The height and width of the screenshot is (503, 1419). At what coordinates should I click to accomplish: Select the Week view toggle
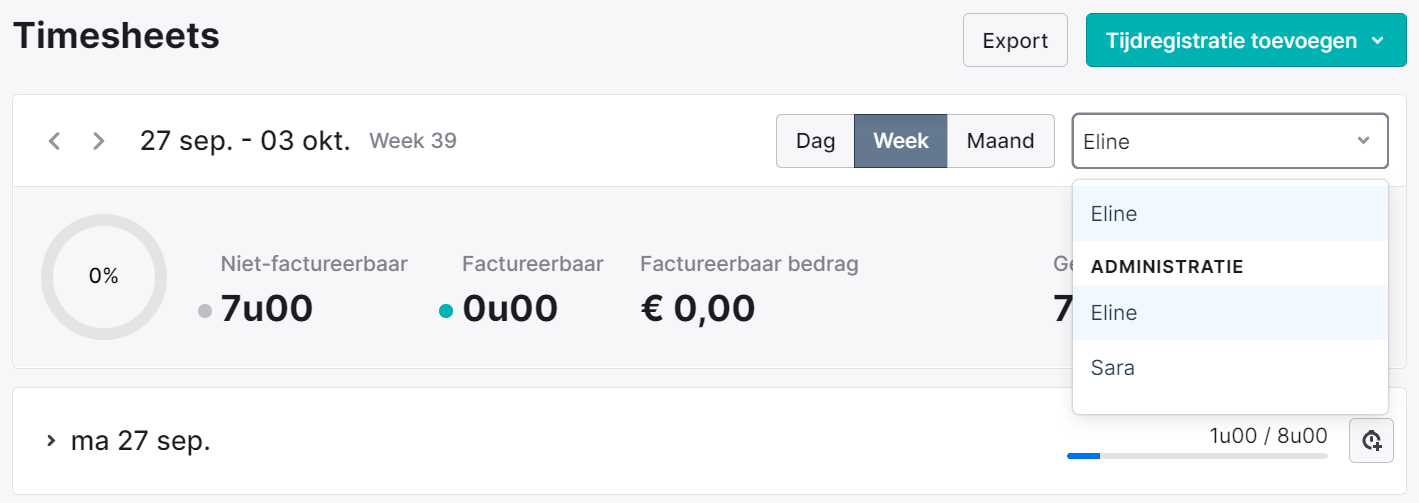[901, 141]
